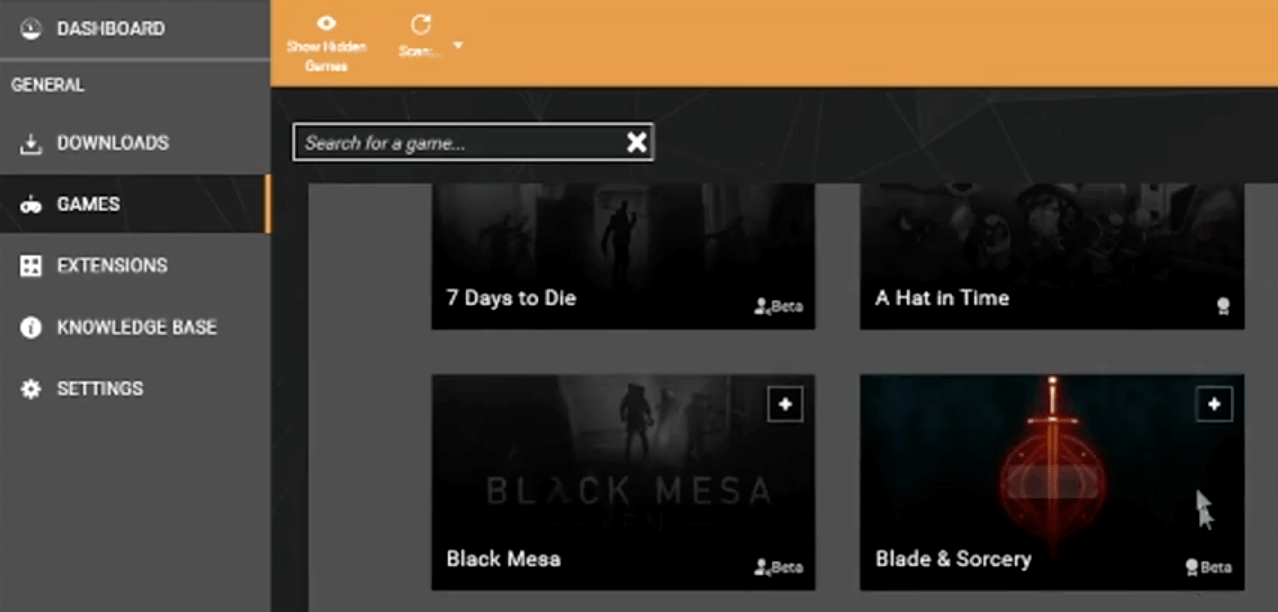Open the Extensions page
1278x612 pixels.
point(135,266)
